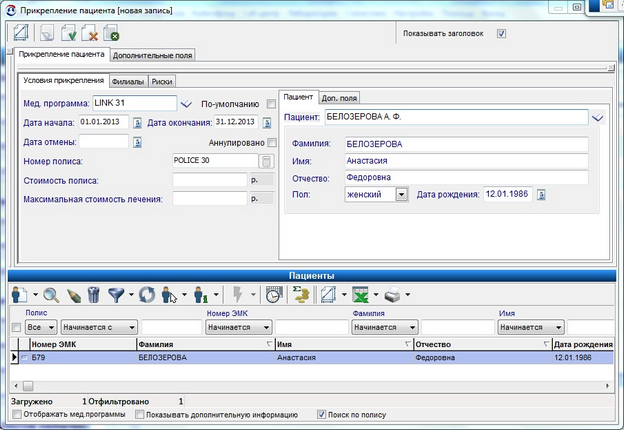624x430 pixels.
Task: Click the clock schedule icon
Action: pyautogui.click(x=274, y=295)
